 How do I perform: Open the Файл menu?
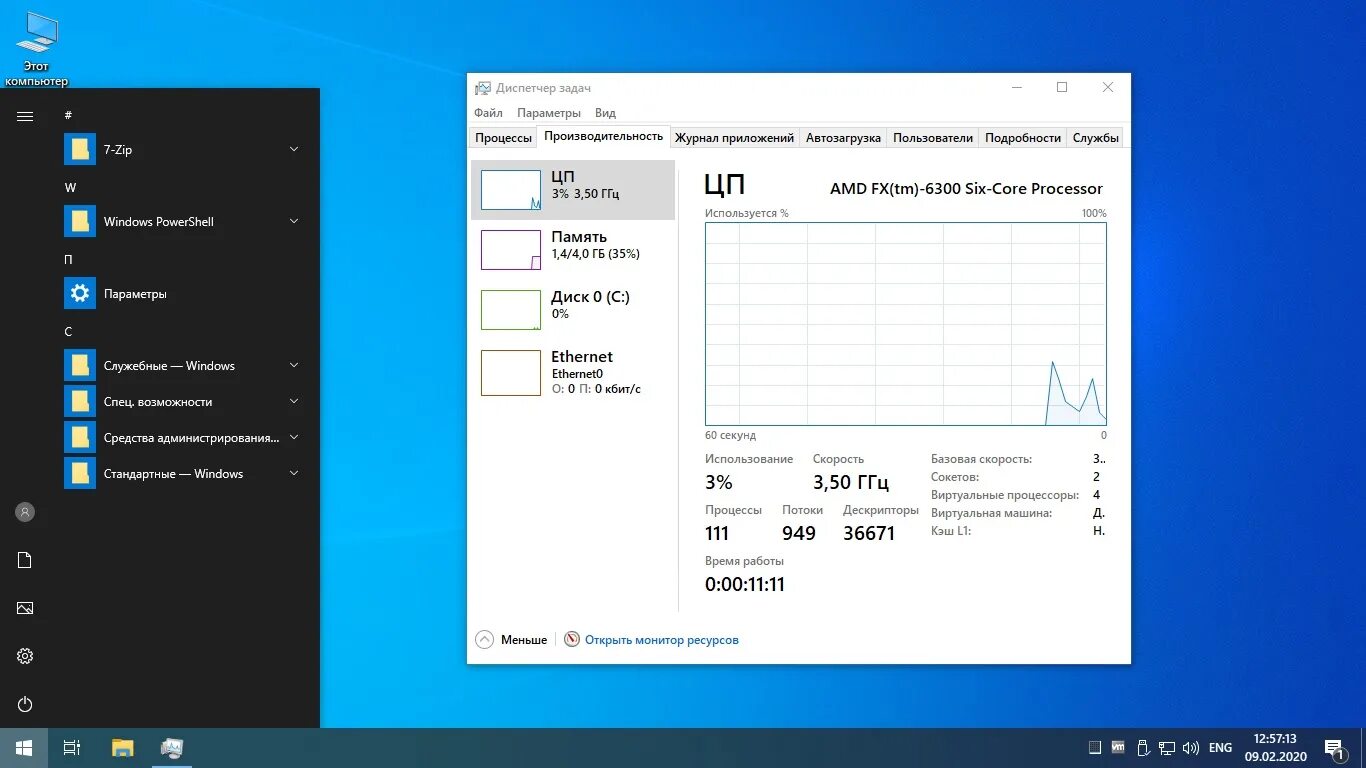(488, 113)
